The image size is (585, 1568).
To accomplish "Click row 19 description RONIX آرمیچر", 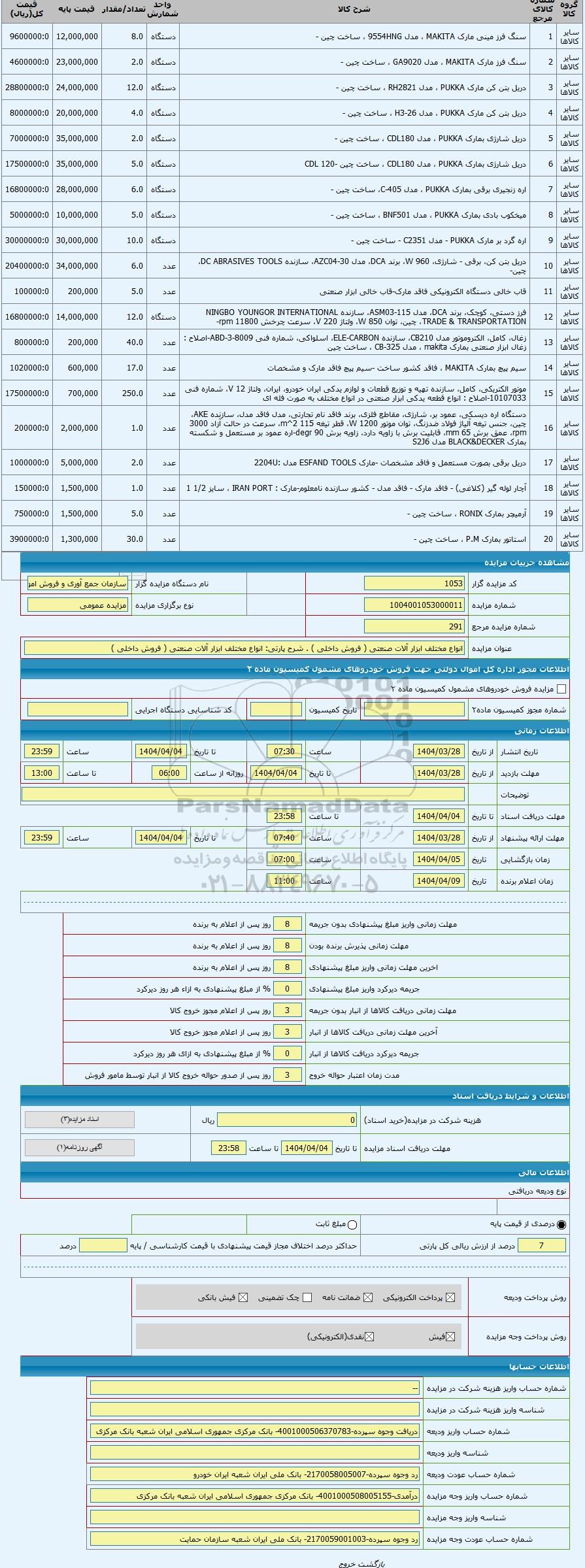I will tap(467, 514).
